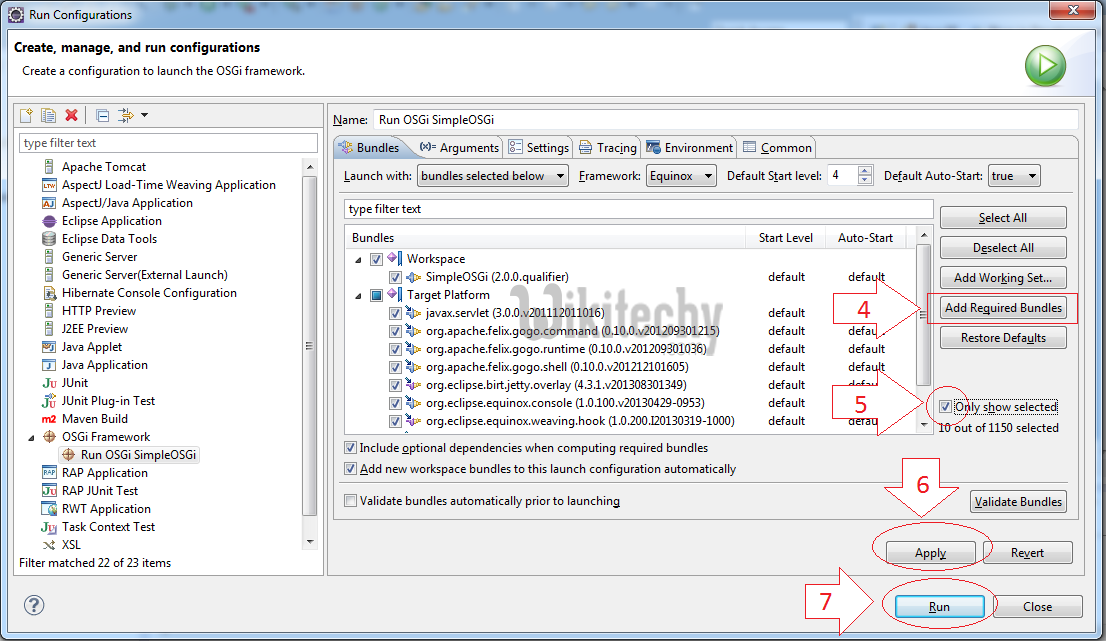This screenshot has height=641, width=1106.
Task: Enable Validate bundles automatically prior to launching
Action: (x=350, y=501)
